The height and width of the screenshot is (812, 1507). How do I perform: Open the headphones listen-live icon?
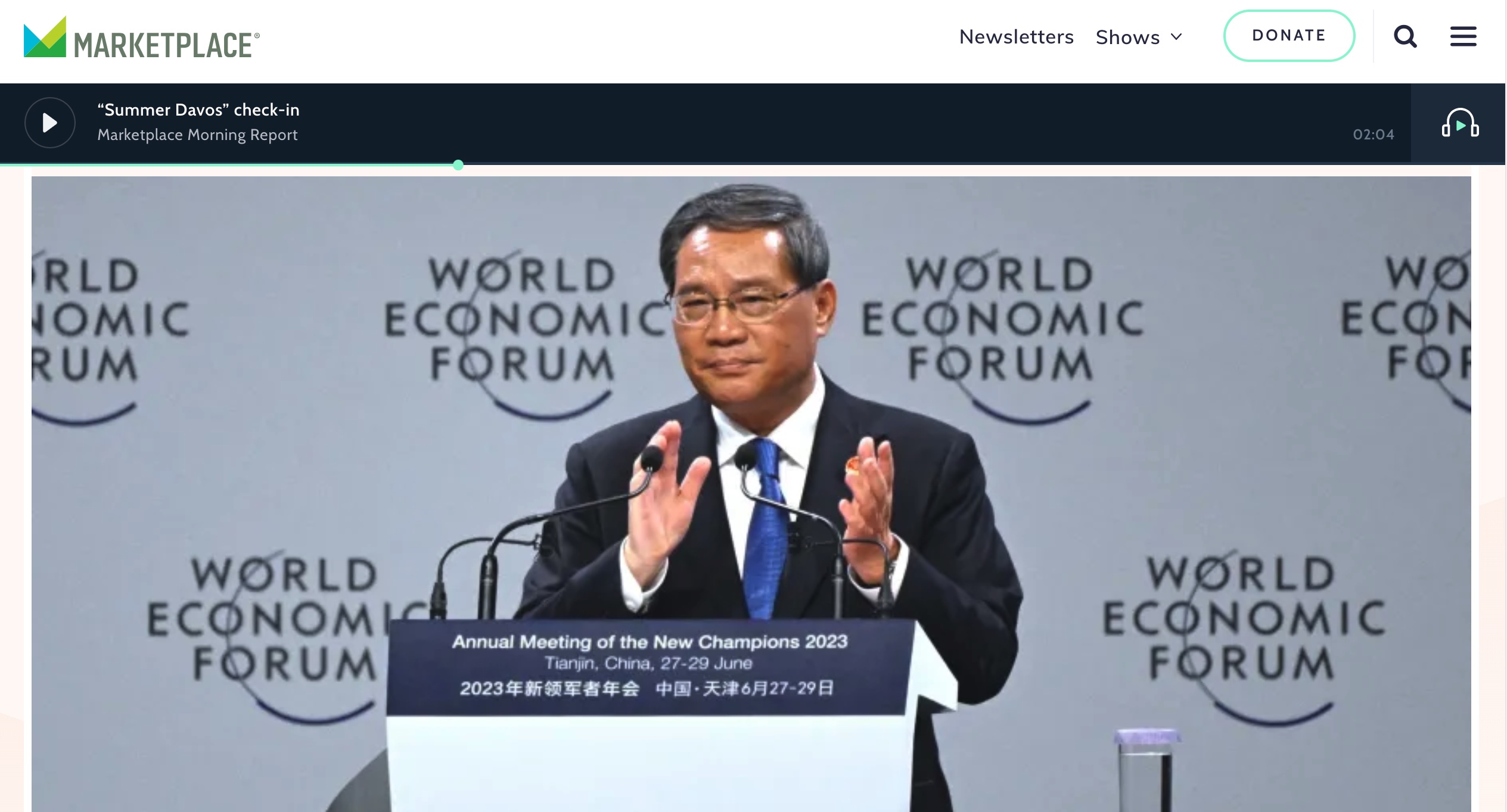tap(1460, 123)
